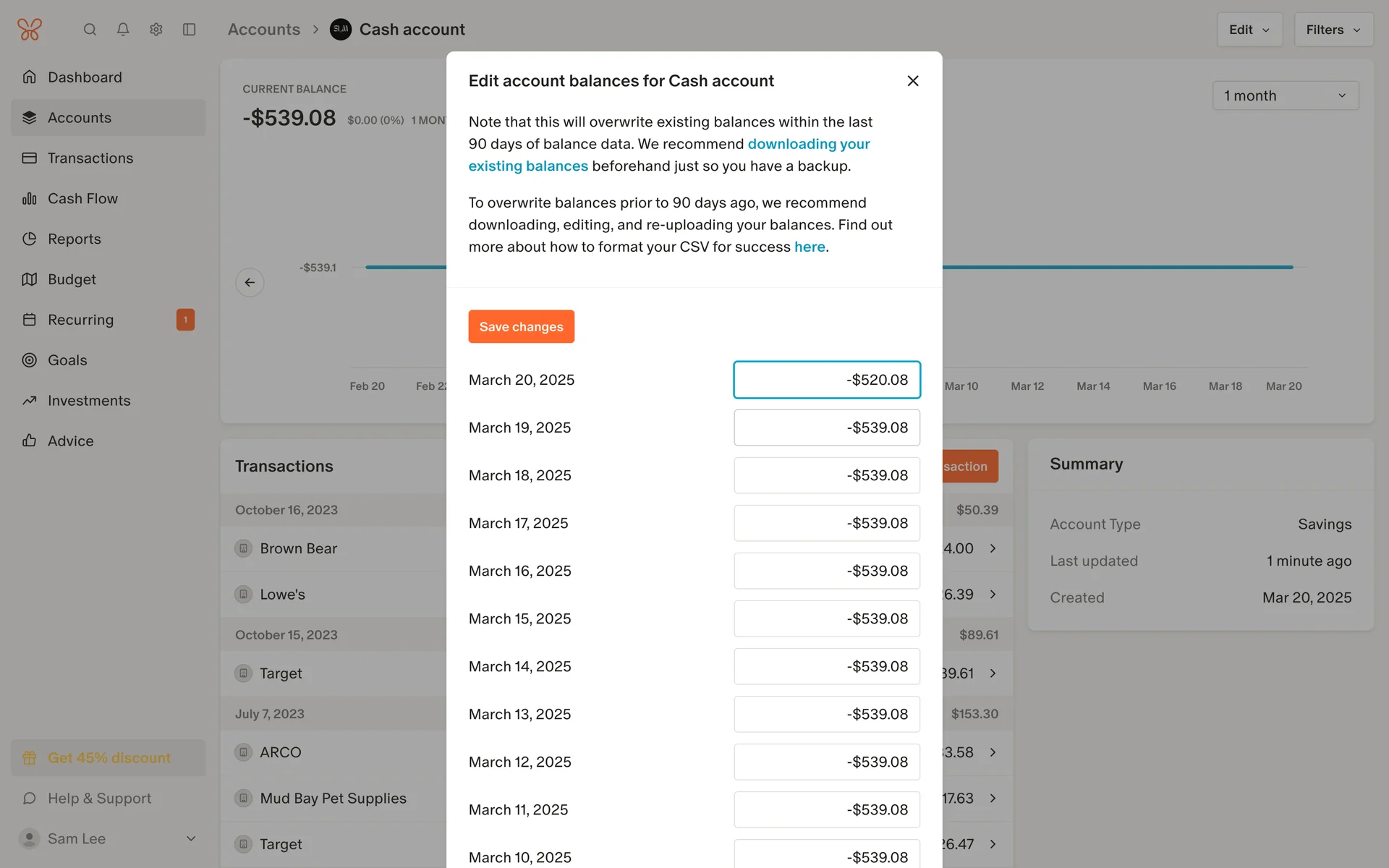Click the Brown Bear merchant icon
This screenshot has width=1389, height=868.
[244, 548]
